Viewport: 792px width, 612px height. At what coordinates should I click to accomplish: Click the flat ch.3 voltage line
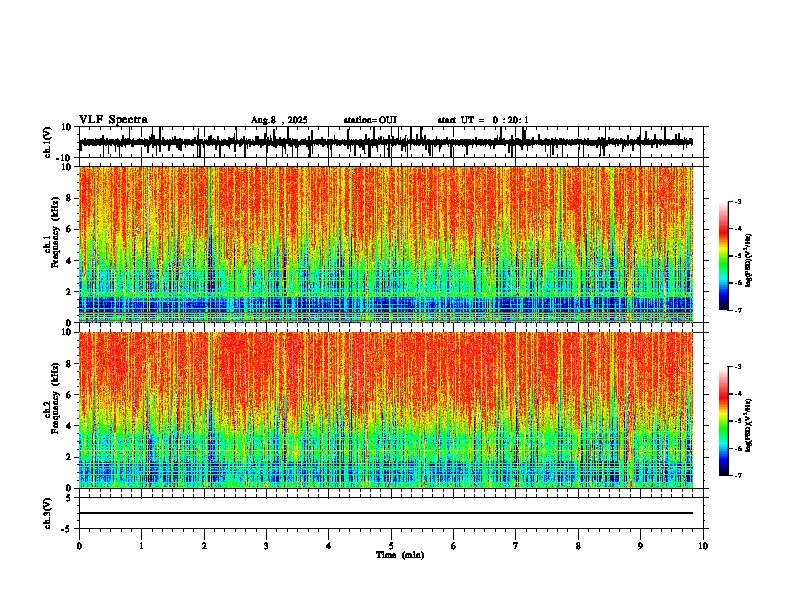(x=385, y=513)
